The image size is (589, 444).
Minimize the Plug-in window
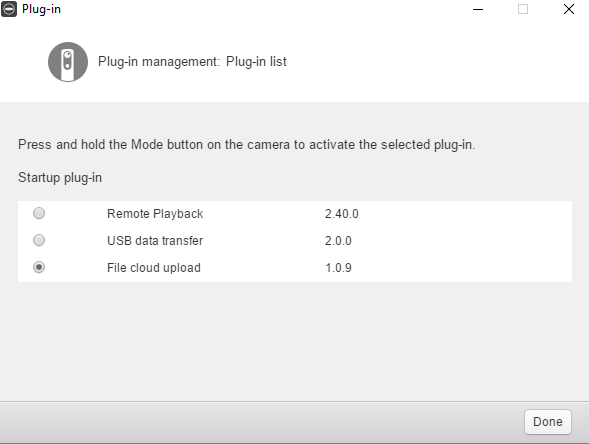pos(478,9)
